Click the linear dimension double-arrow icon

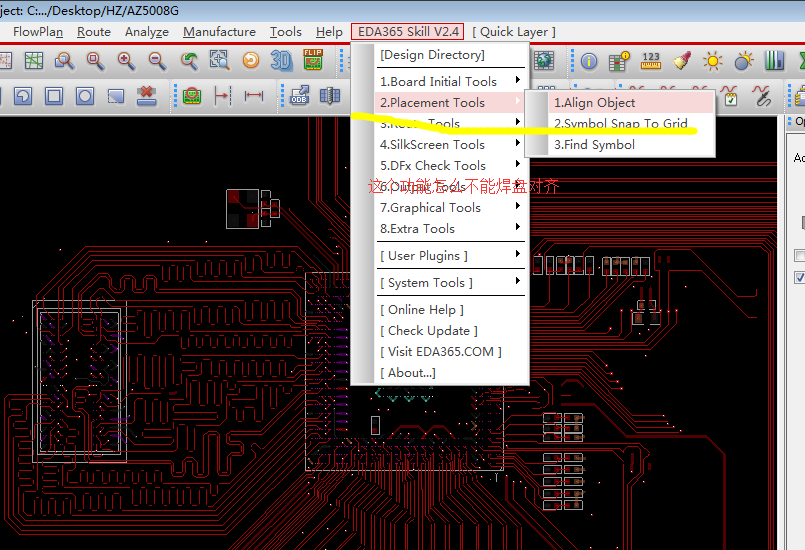[x=254, y=96]
